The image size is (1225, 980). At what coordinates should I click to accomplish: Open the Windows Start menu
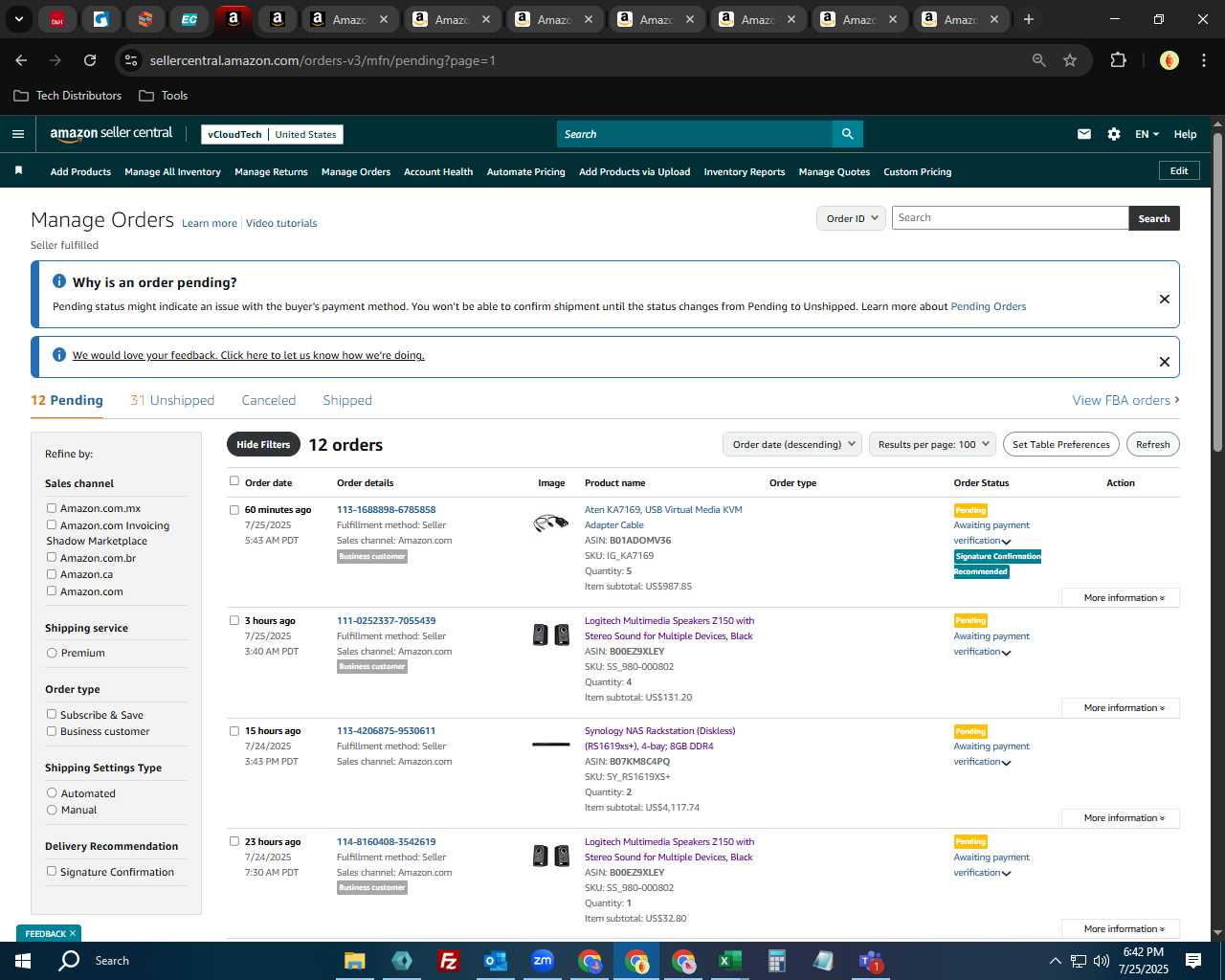tap(23, 961)
